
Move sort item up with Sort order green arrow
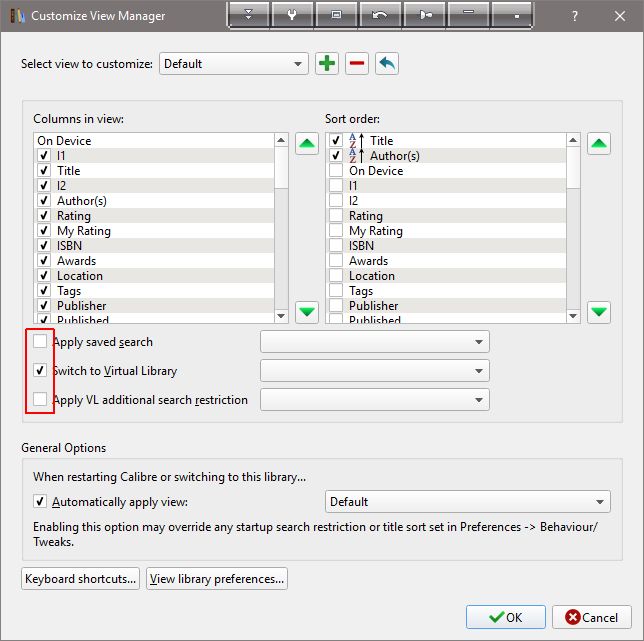click(598, 143)
